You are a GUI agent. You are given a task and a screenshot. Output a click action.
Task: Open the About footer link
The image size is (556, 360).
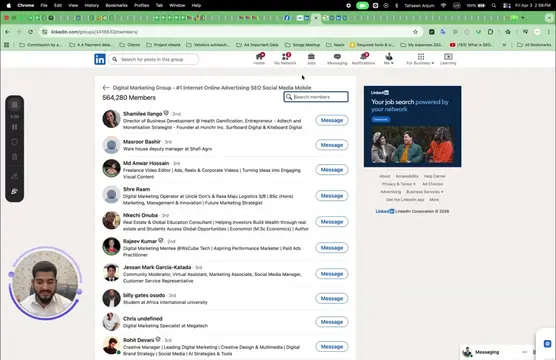385,176
